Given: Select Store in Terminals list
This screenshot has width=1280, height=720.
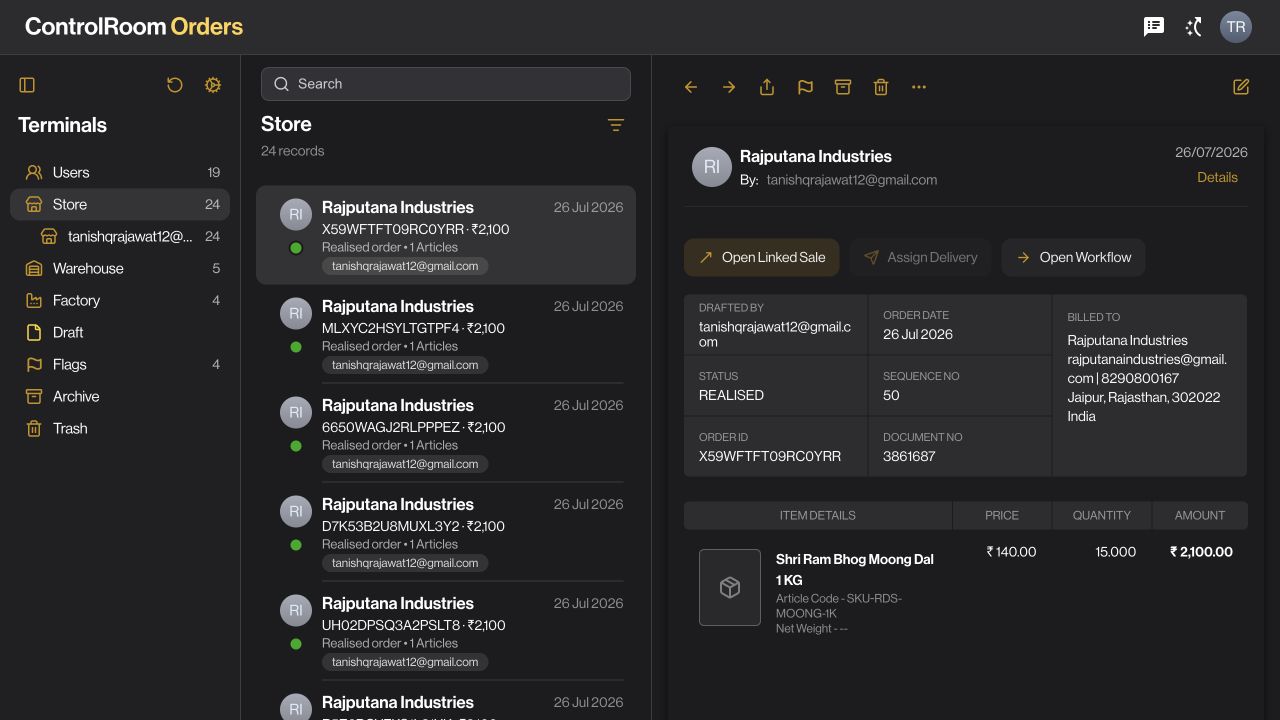Looking at the screenshot, I should tap(120, 204).
